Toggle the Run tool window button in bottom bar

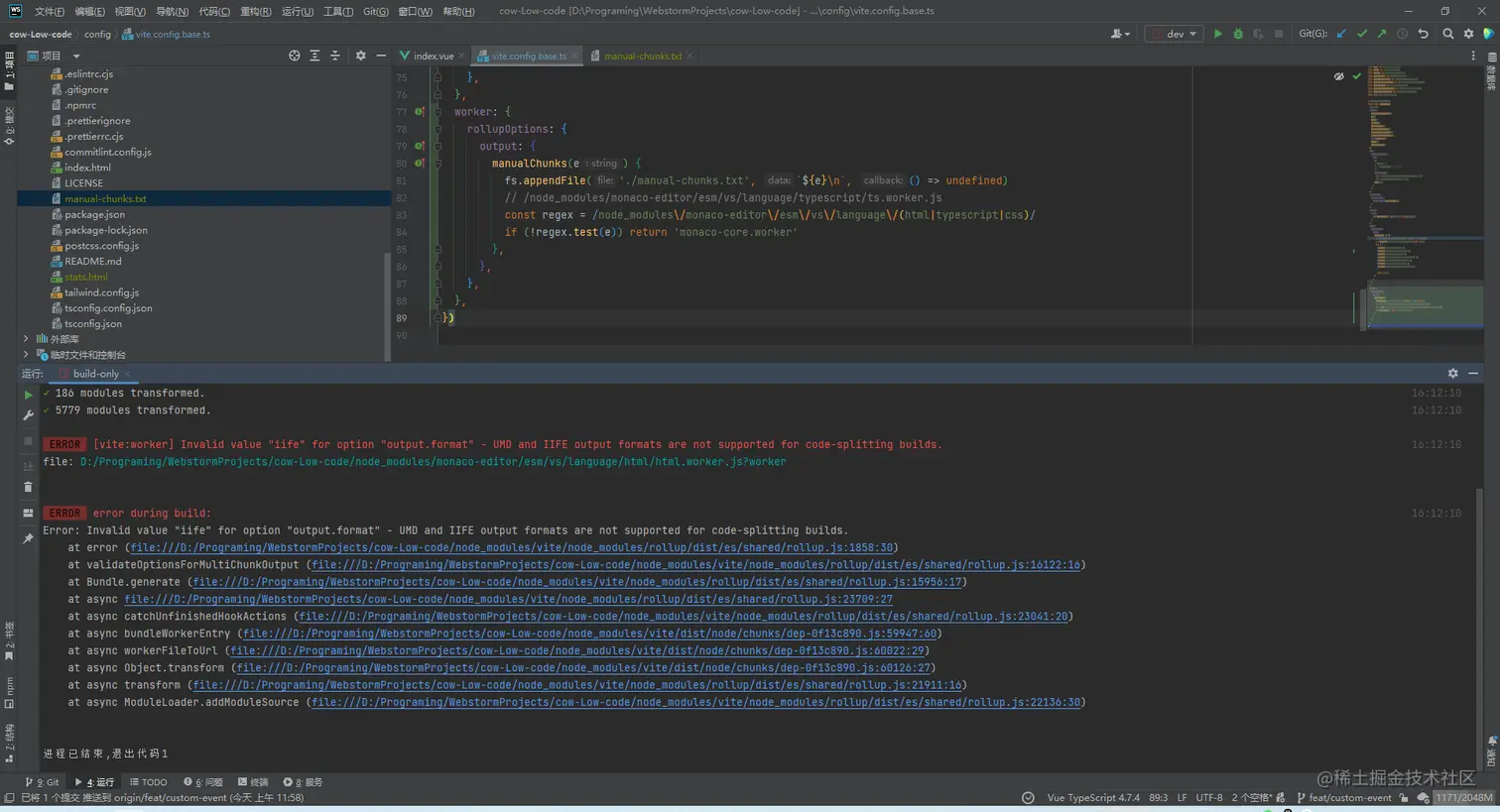(x=95, y=782)
